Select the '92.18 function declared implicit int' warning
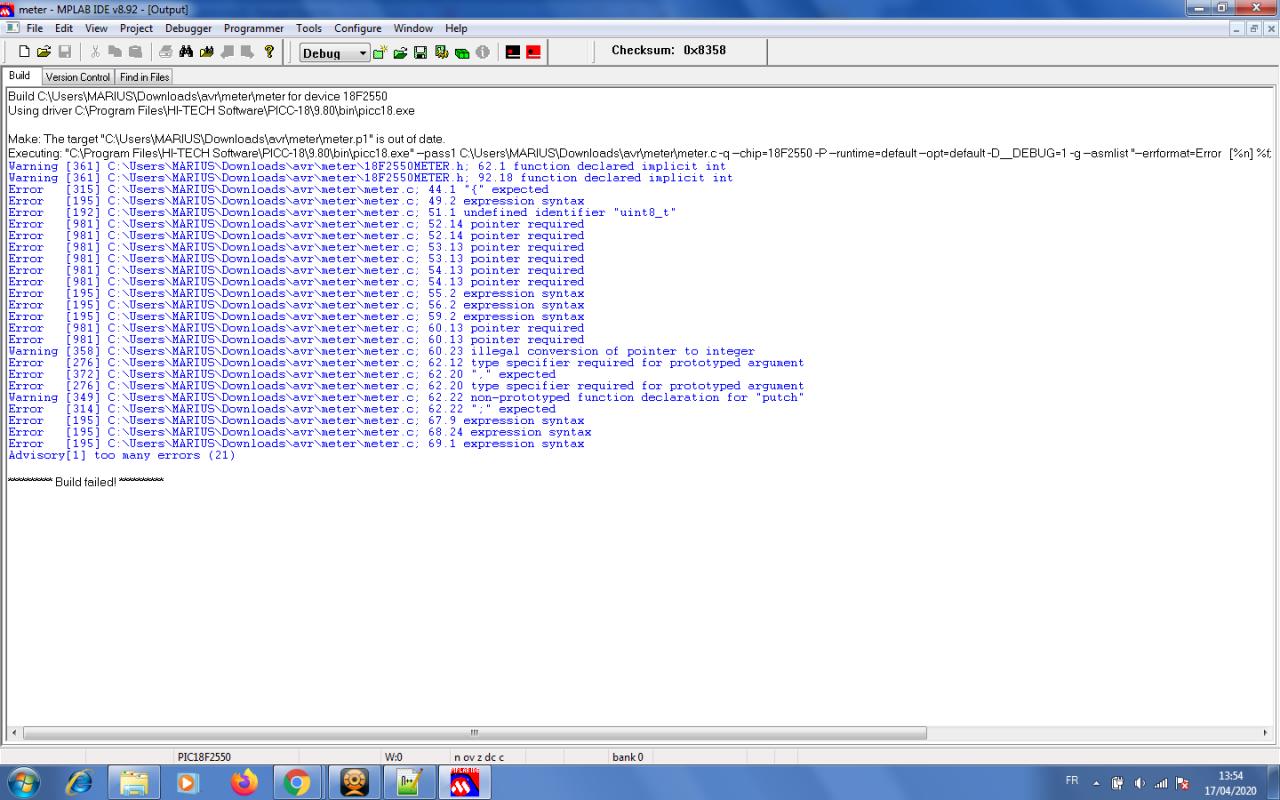Image resolution: width=1280 pixels, height=800 pixels. (370, 178)
